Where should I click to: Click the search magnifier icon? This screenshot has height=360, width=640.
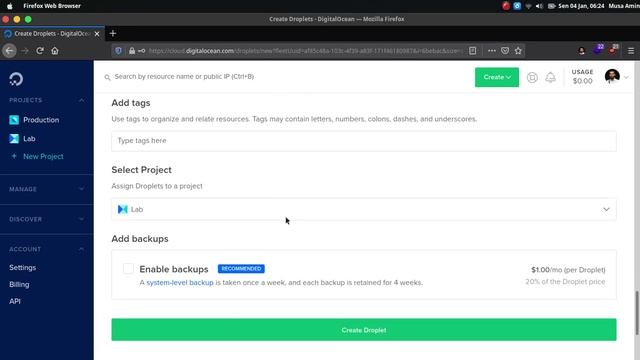coord(107,77)
